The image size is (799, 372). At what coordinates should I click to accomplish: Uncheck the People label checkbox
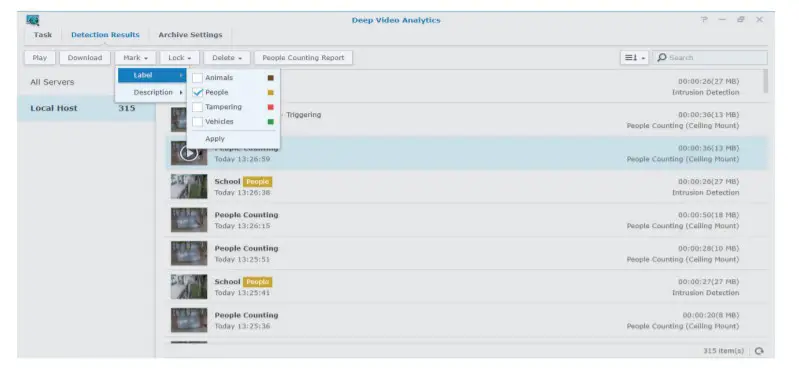click(197, 93)
